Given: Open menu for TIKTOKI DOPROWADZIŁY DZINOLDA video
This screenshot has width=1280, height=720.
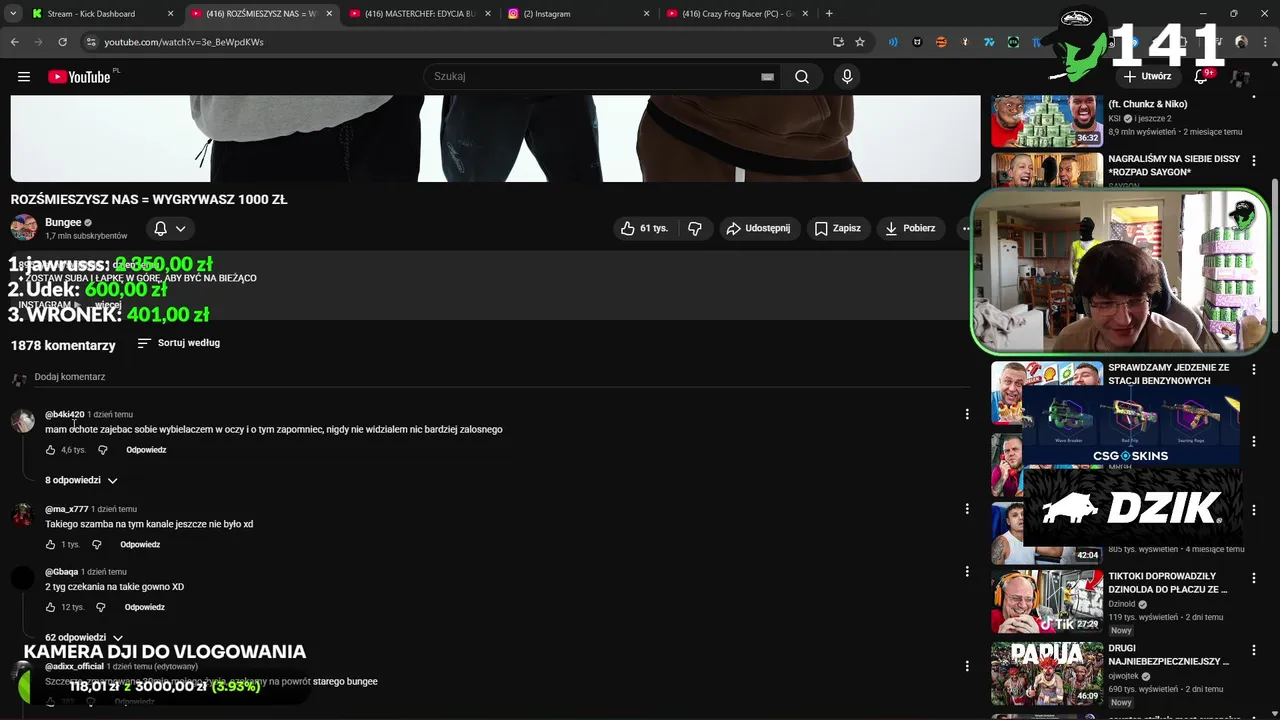Looking at the screenshot, I should pos(1254,577).
